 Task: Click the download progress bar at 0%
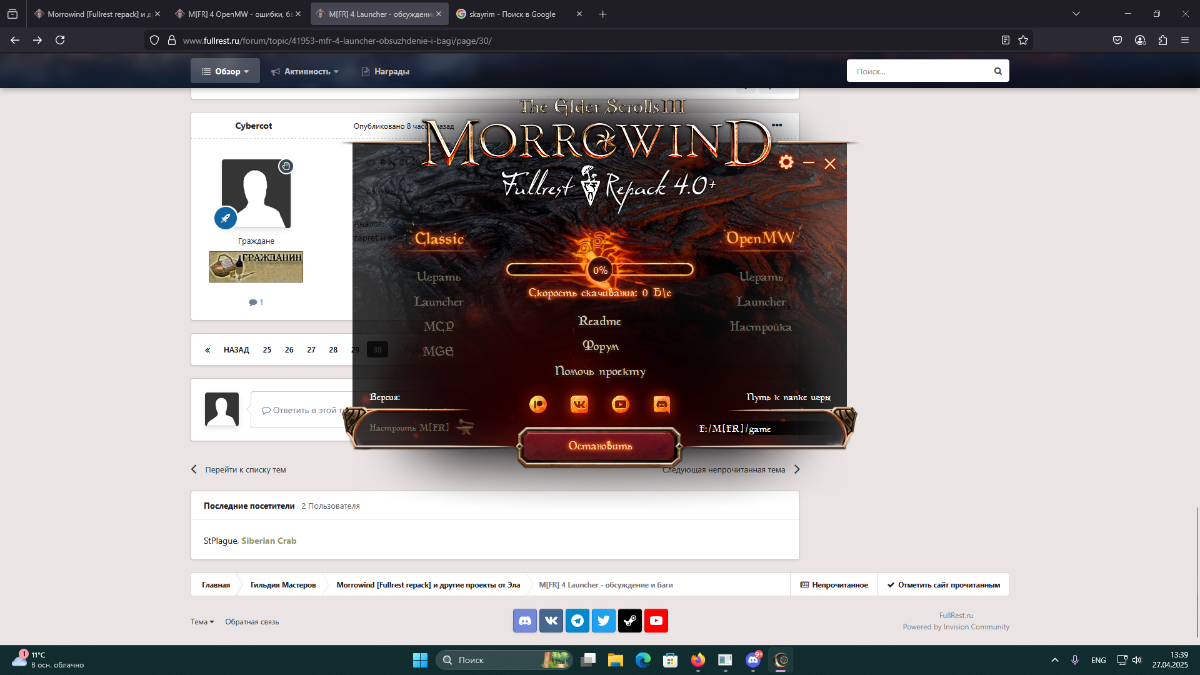point(600,270)
